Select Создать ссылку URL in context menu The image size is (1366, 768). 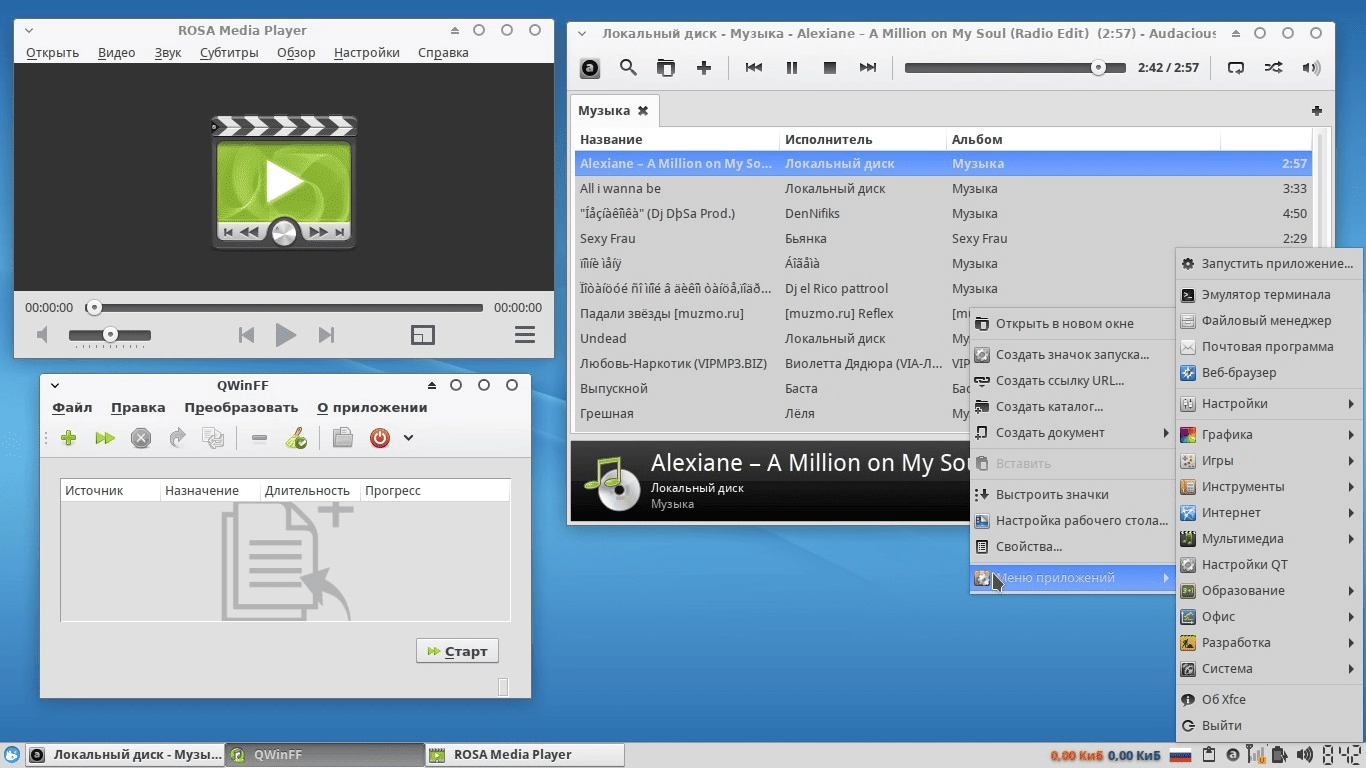tap(1072, 380)
